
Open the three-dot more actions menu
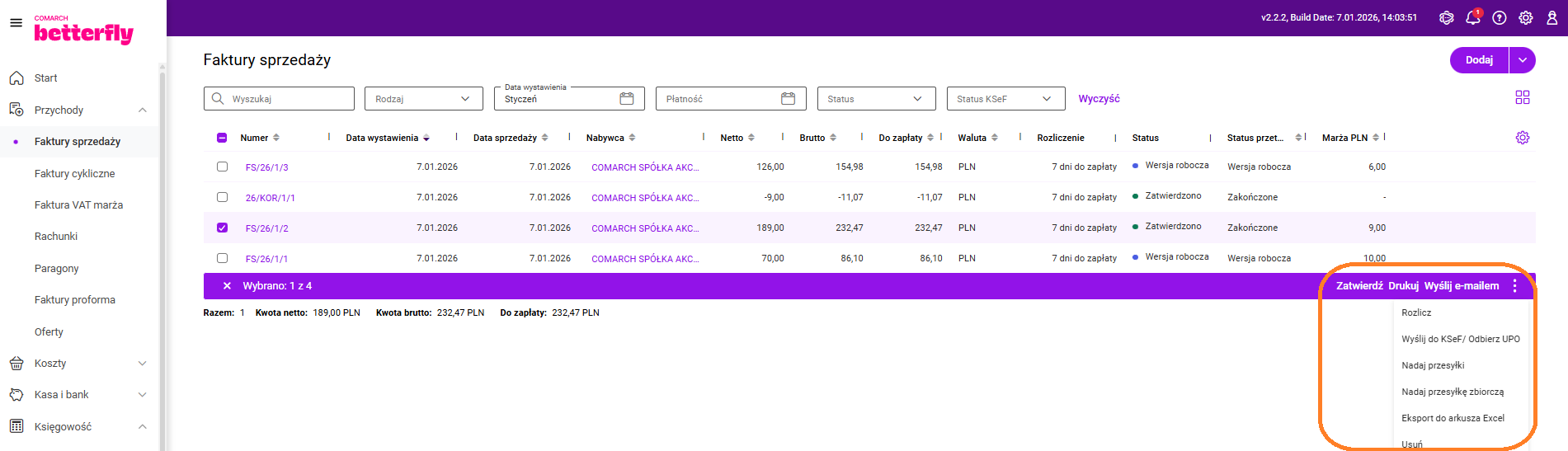[1514, 286]
